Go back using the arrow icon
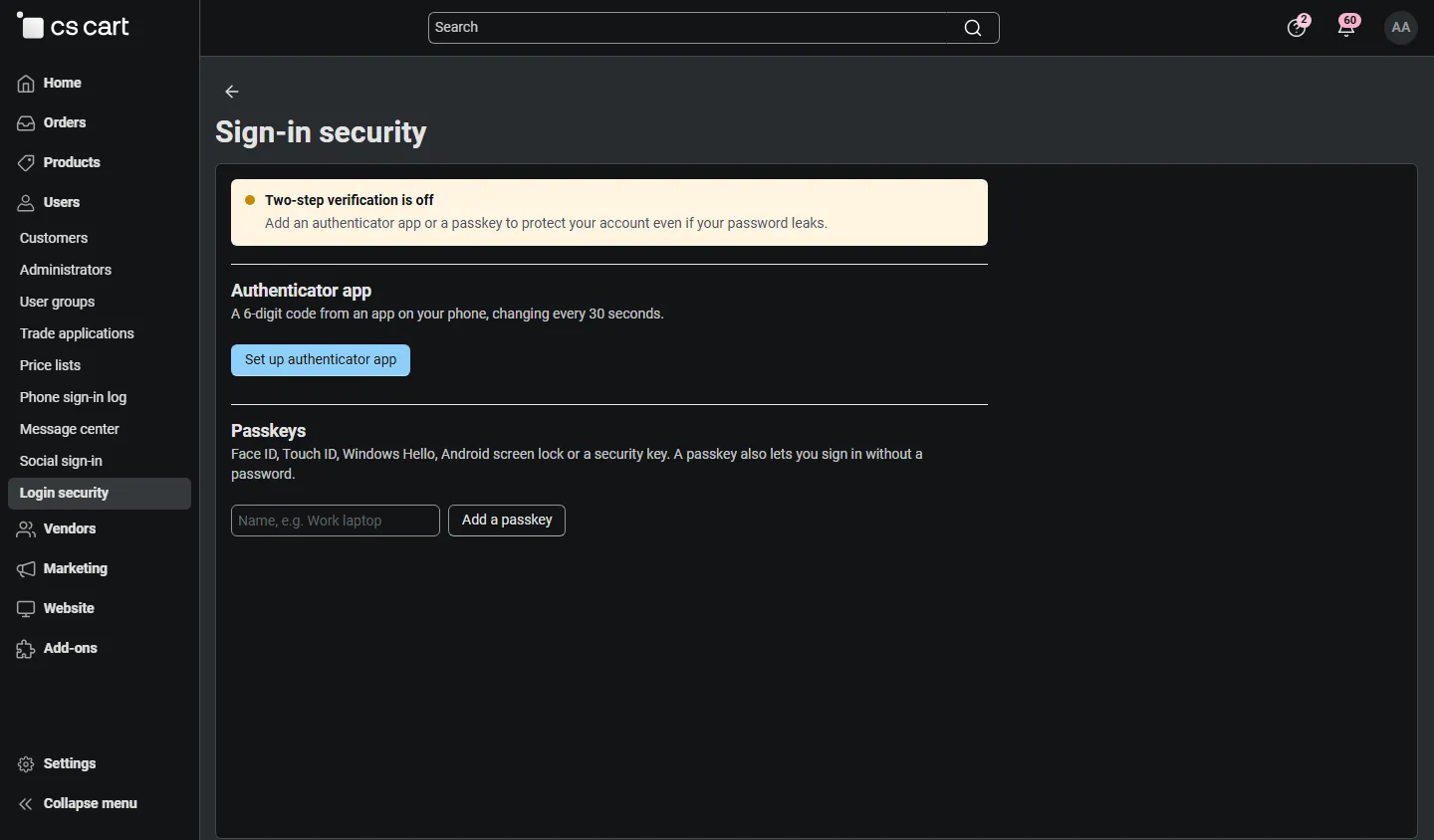 point(232,92)
